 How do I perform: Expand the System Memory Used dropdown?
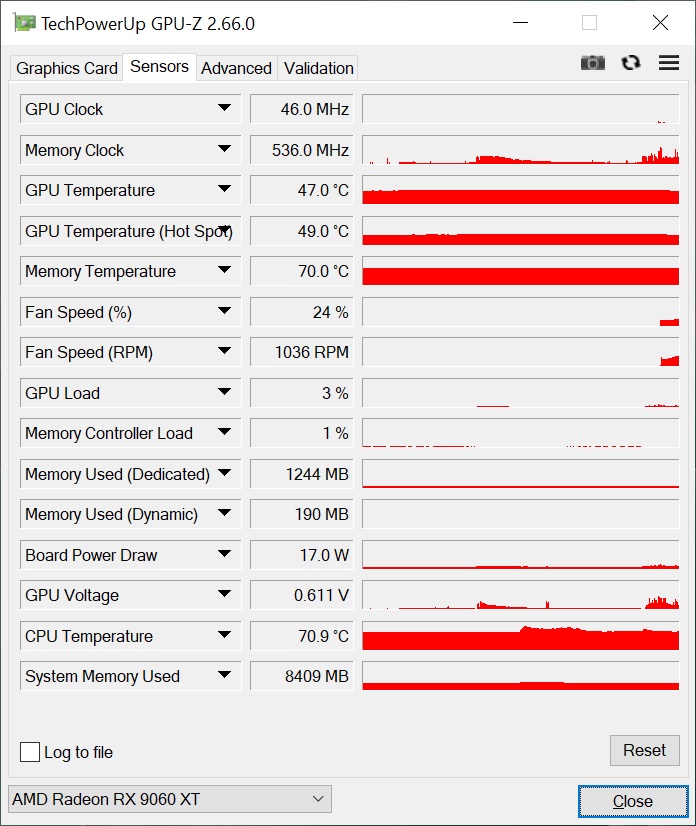224,675
